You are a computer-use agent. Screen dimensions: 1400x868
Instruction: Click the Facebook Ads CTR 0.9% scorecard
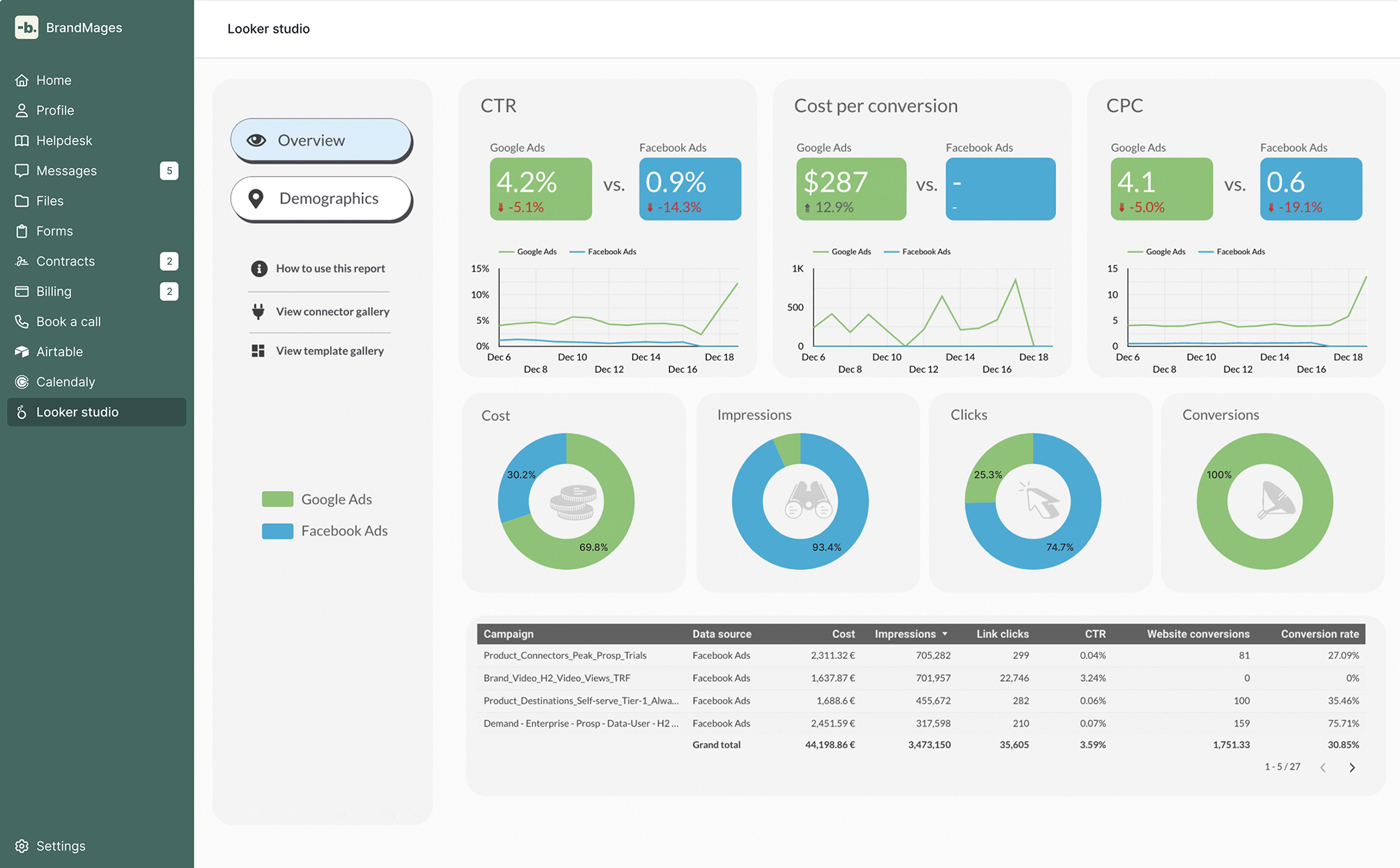[x=690, y=189]
